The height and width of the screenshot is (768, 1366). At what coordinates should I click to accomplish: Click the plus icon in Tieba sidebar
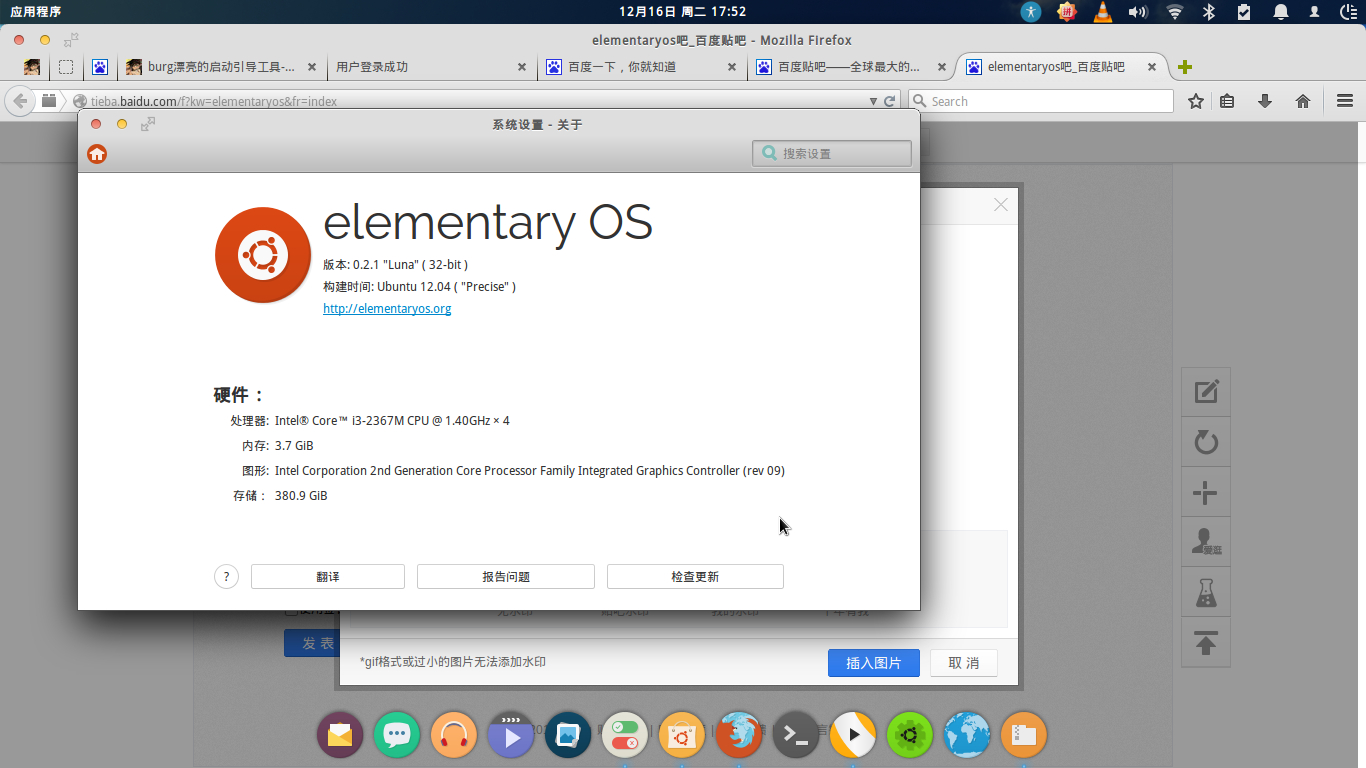click(x=1206, y=492)
